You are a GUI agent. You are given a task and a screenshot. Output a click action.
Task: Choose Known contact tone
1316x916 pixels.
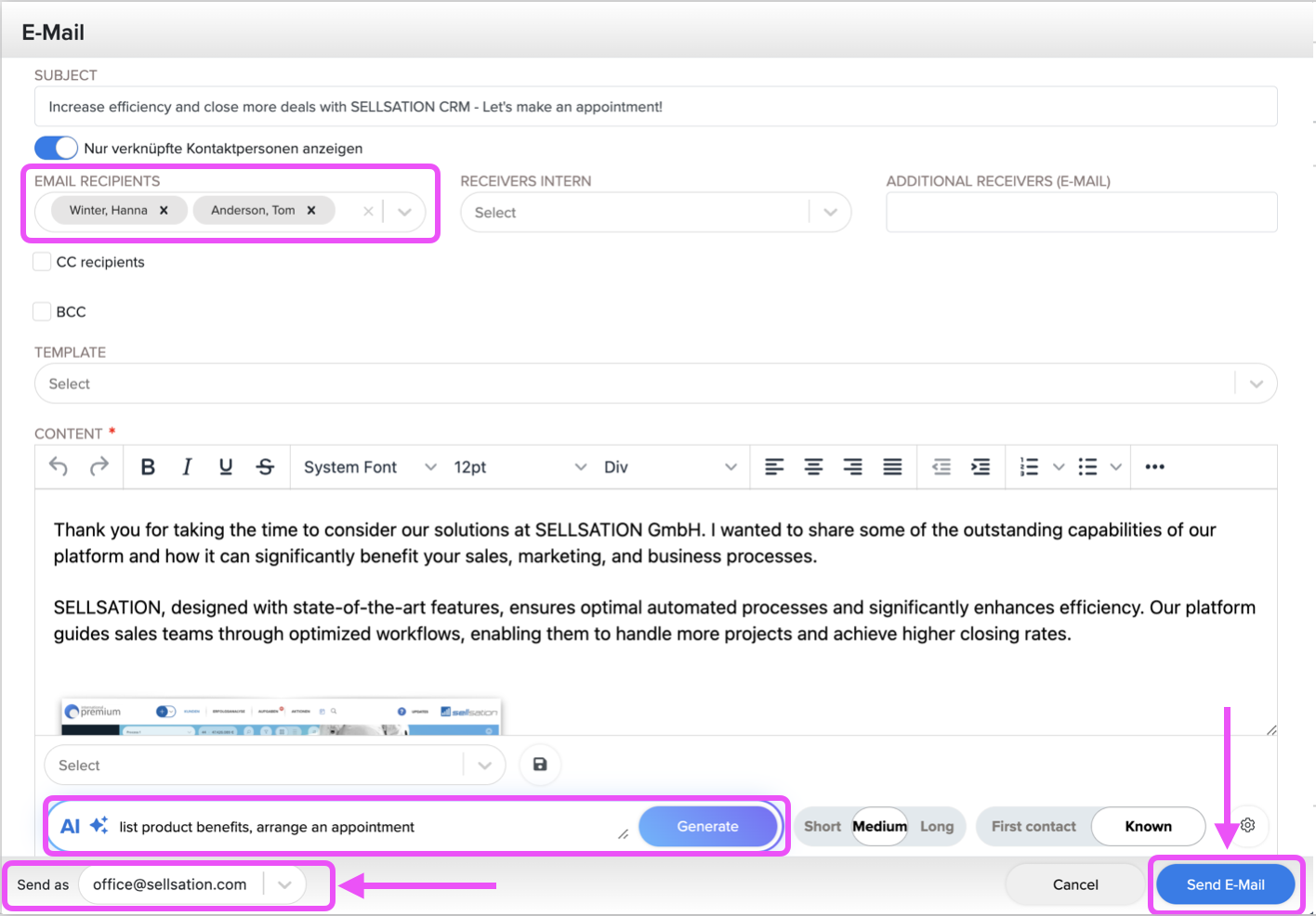pos(1149,826)
